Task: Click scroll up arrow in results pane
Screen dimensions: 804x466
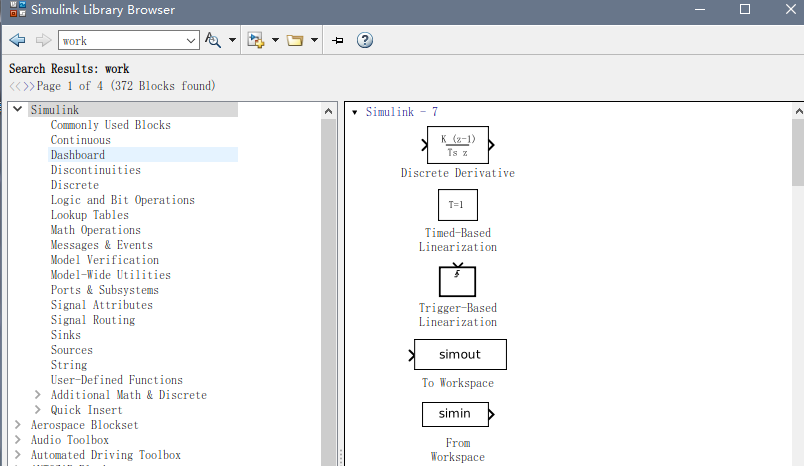Action: coord(798,111)
